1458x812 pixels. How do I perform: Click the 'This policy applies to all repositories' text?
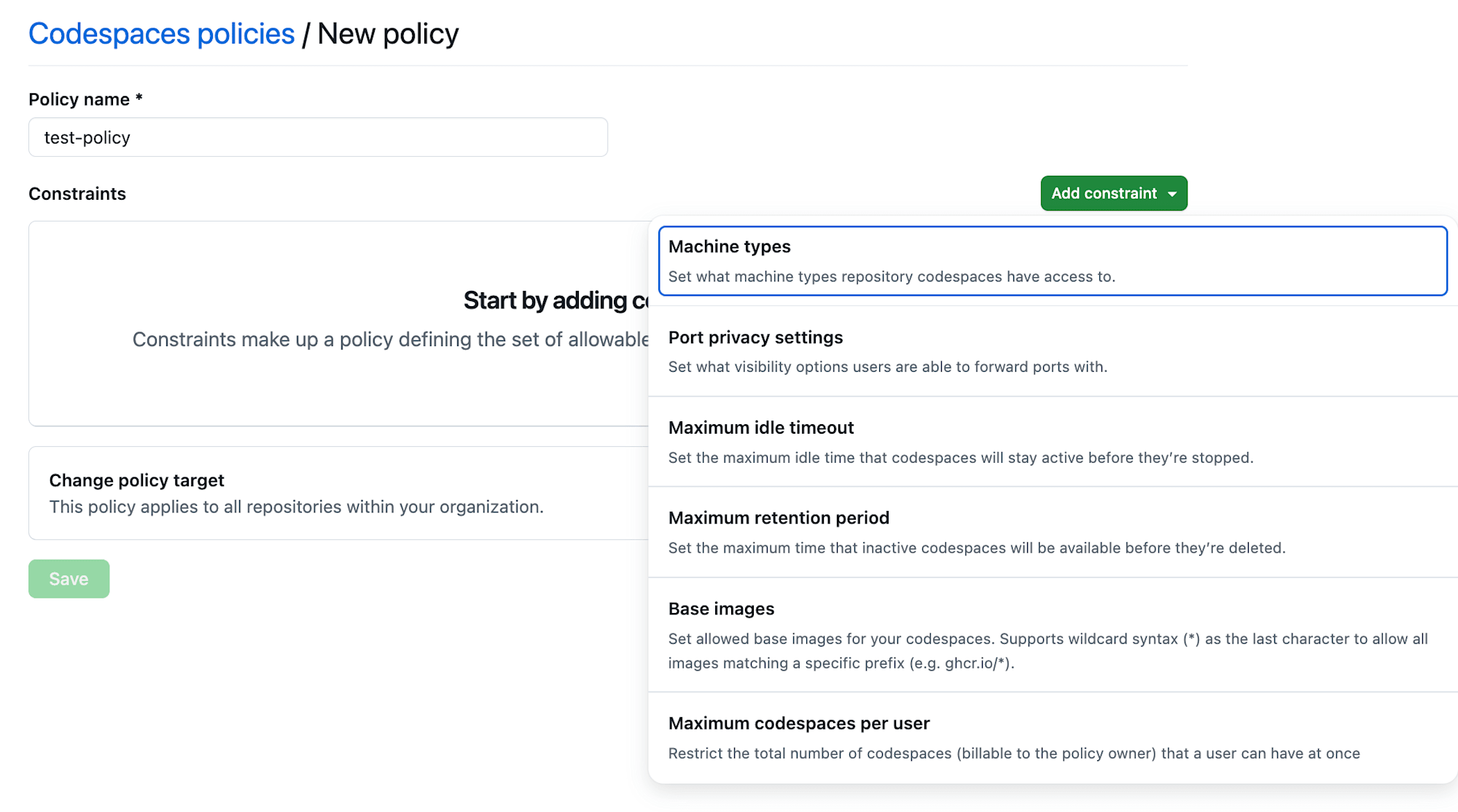[296, 507]
